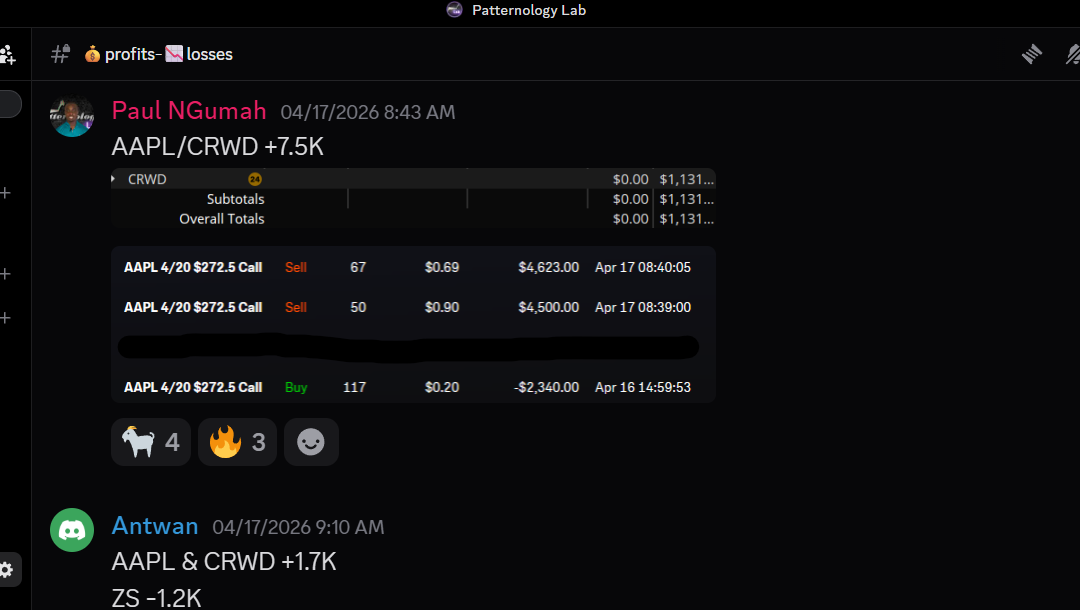
Task: Toggle the goat emoji reaction with 4
Action: 151,442
